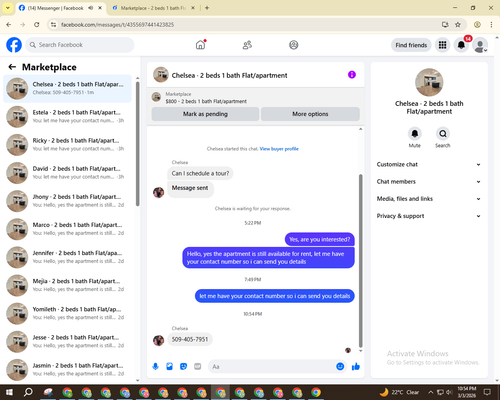Viewport: 500px width, 400px height.
Task: Send a thumbs up like
Action: point(356,367)
